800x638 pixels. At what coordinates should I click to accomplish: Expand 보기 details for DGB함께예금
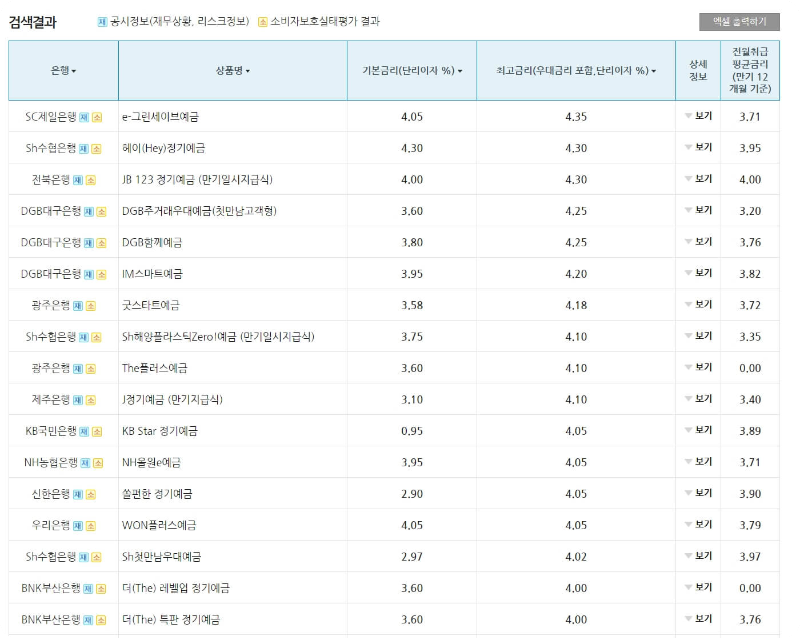[698, 241]
